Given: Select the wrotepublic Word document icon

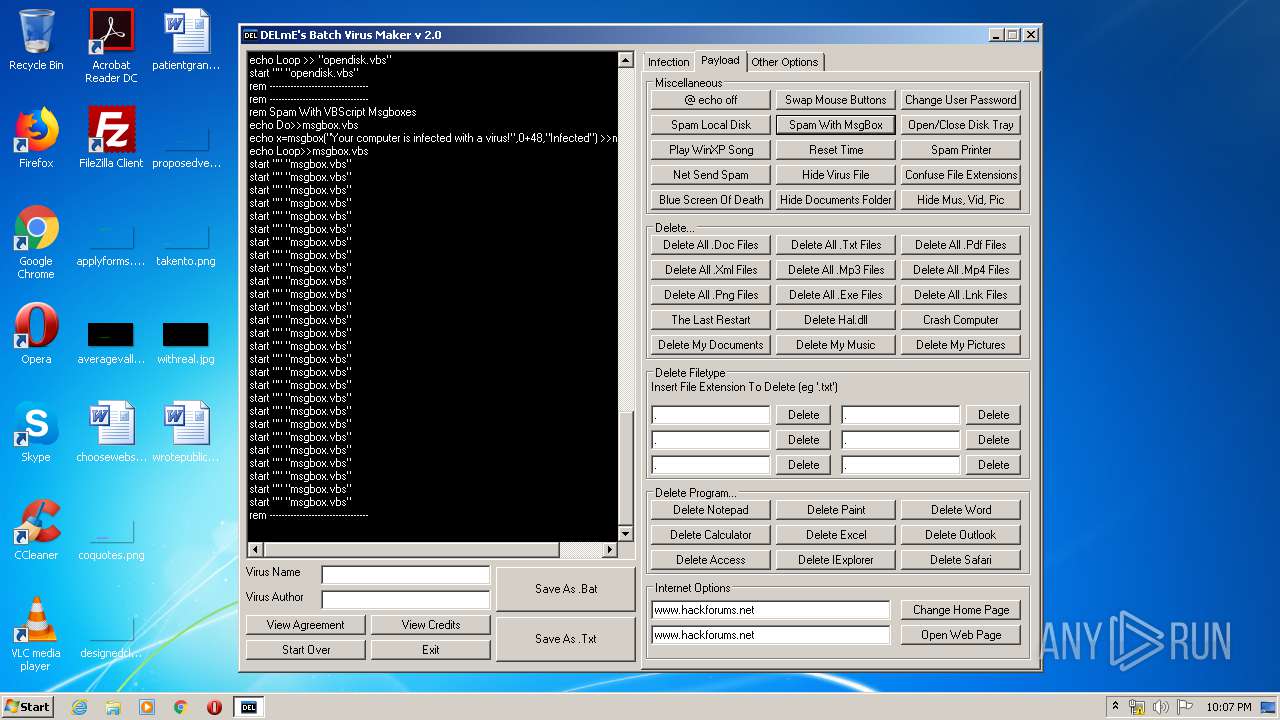Looking at the screenshot, I should [x=186, y=432].
